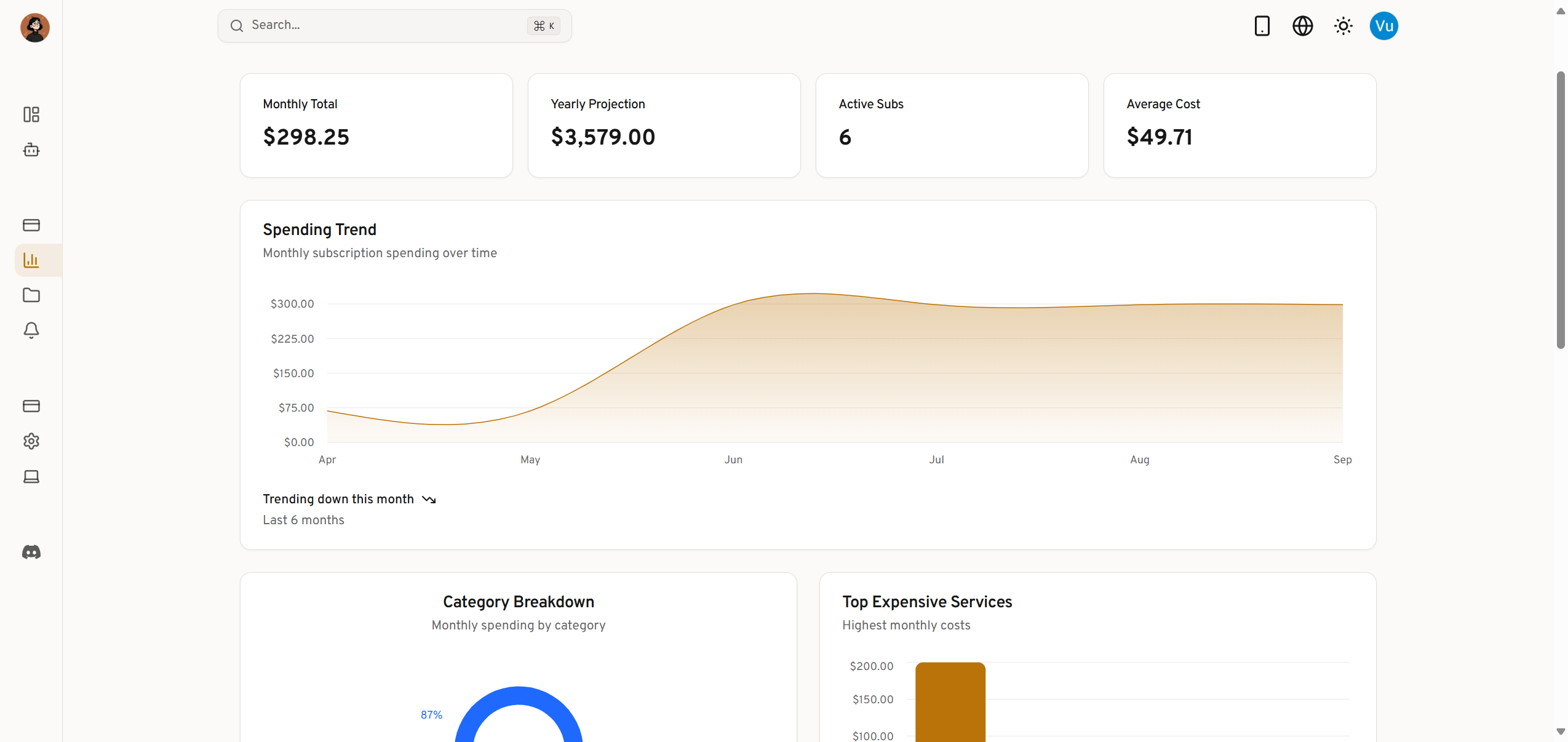Image resolution: width=1568 pixels, height=742 pixels.
Task: Open the gear settings sidebar icon
Action: point(31,441)
